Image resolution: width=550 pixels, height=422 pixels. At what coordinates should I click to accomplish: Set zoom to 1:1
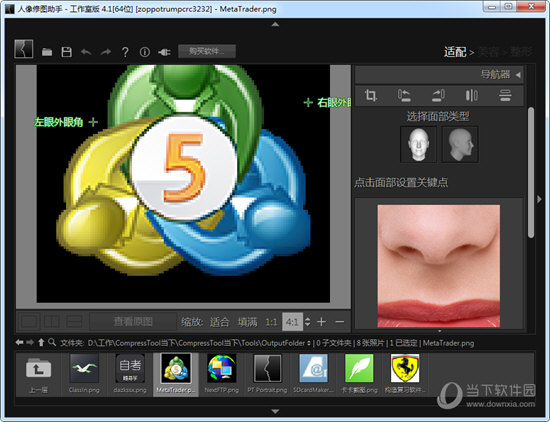(x=271, y=322)
